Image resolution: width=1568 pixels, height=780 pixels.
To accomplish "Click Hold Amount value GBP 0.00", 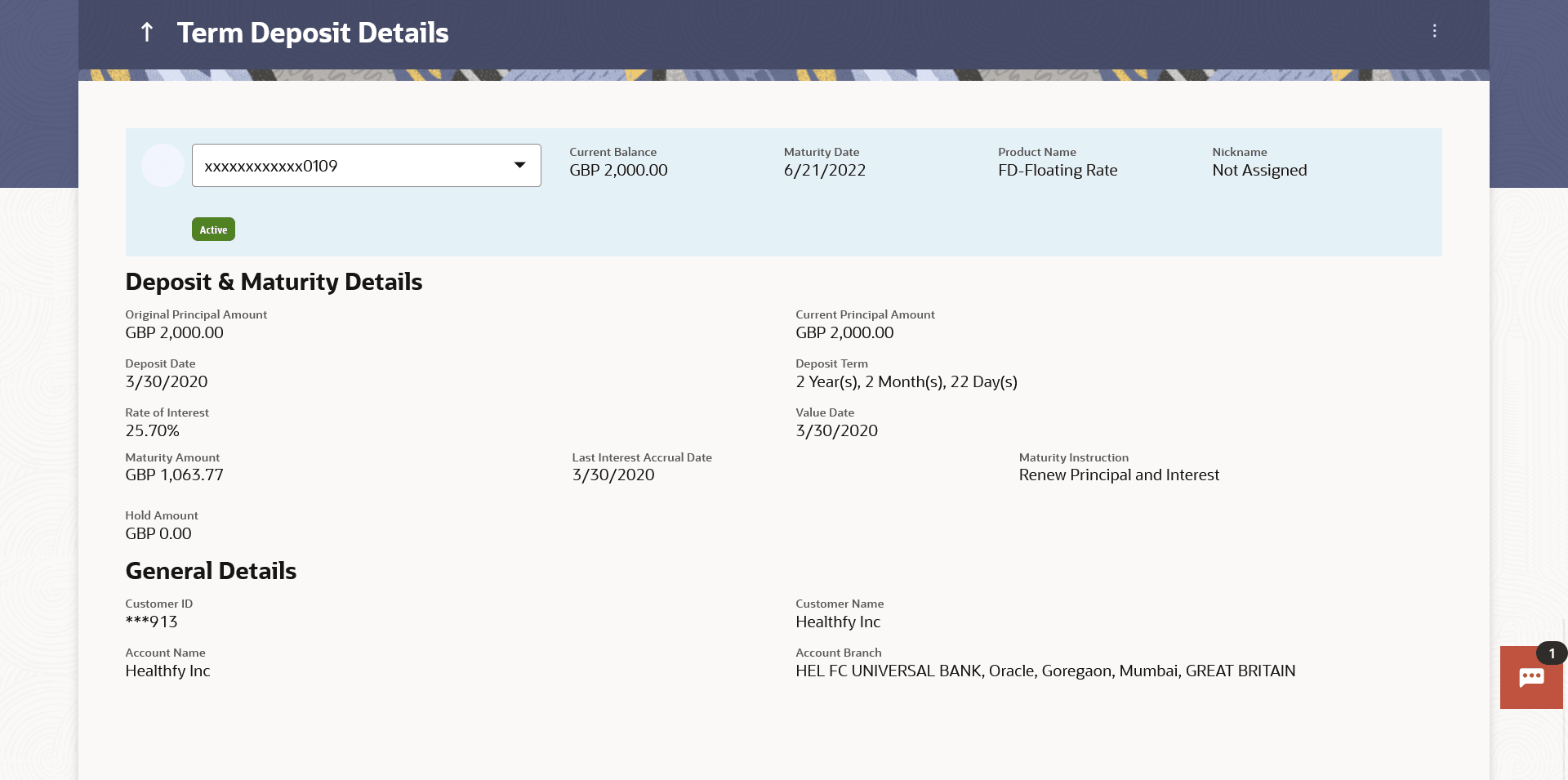I will pyautogui.click(x=158, y=533).
